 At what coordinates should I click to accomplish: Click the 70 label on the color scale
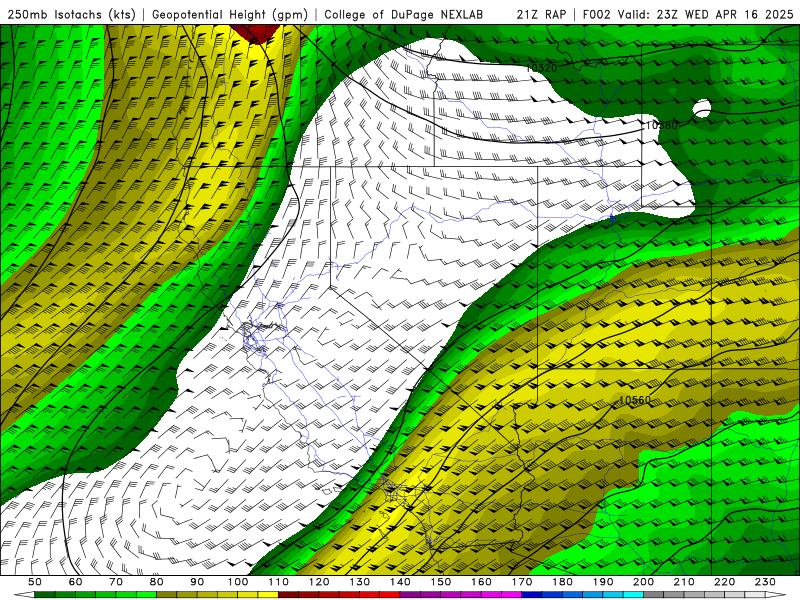pyautogui.click(x=116, y=582)
